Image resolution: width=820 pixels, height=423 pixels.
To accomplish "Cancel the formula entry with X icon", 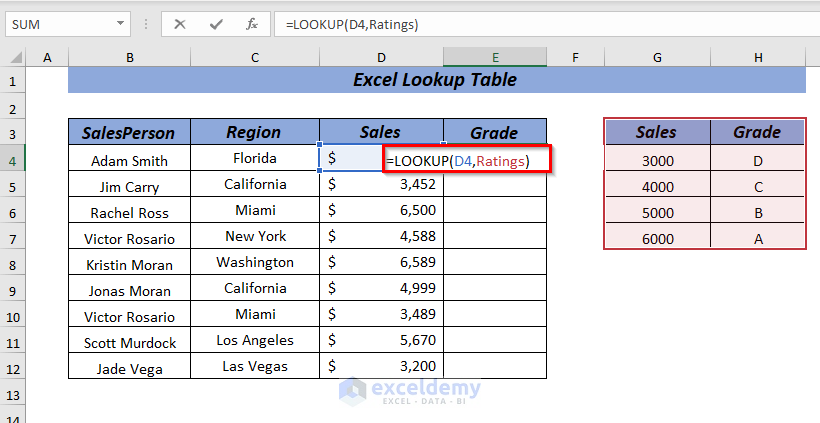I will pos(180,24).
